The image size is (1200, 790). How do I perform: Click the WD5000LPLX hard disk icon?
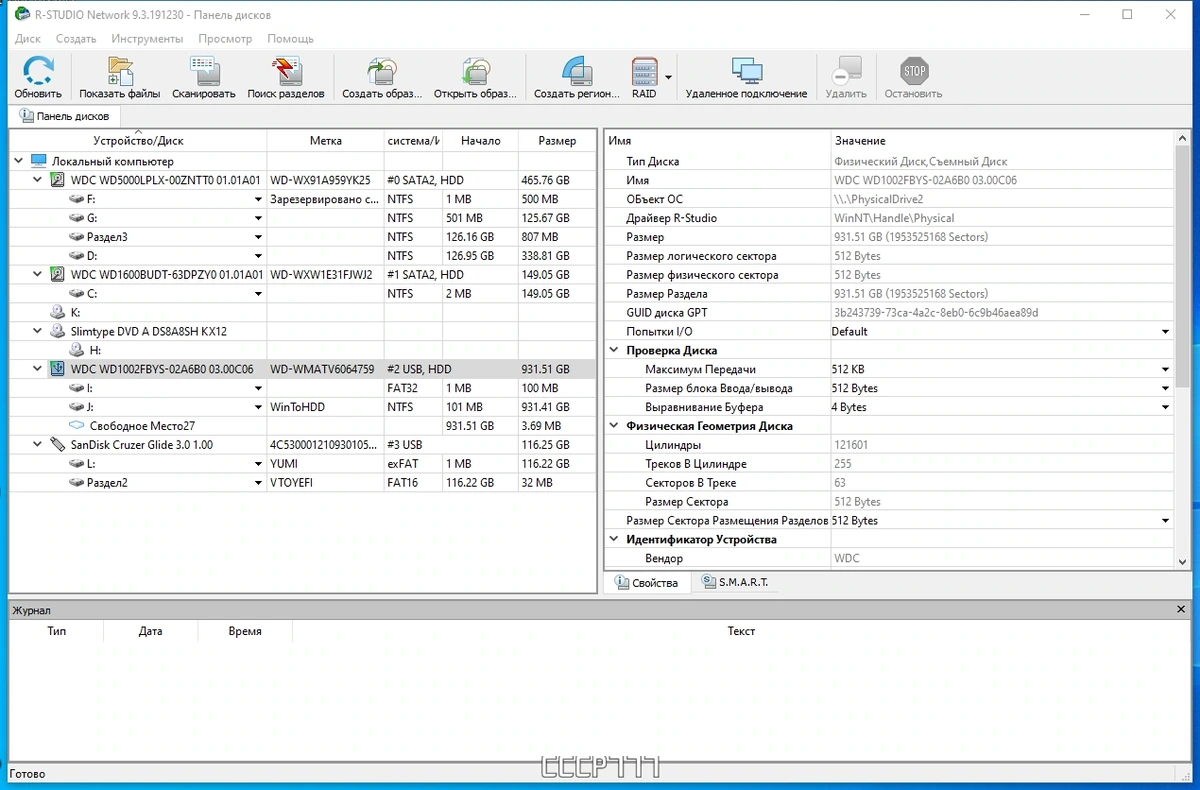click(57, 180)
